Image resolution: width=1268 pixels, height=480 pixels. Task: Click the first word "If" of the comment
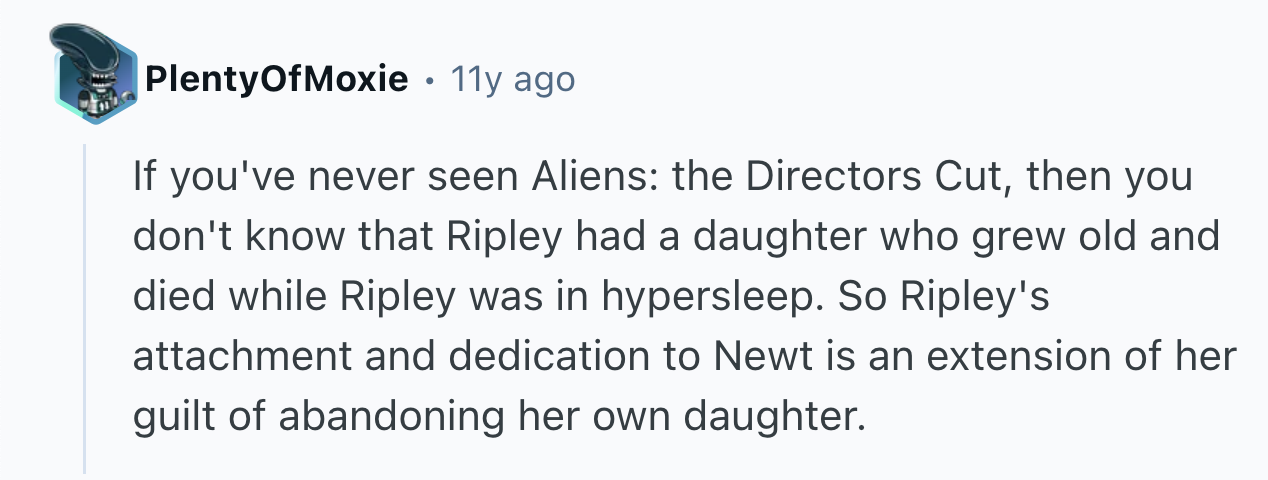(142, 178)
